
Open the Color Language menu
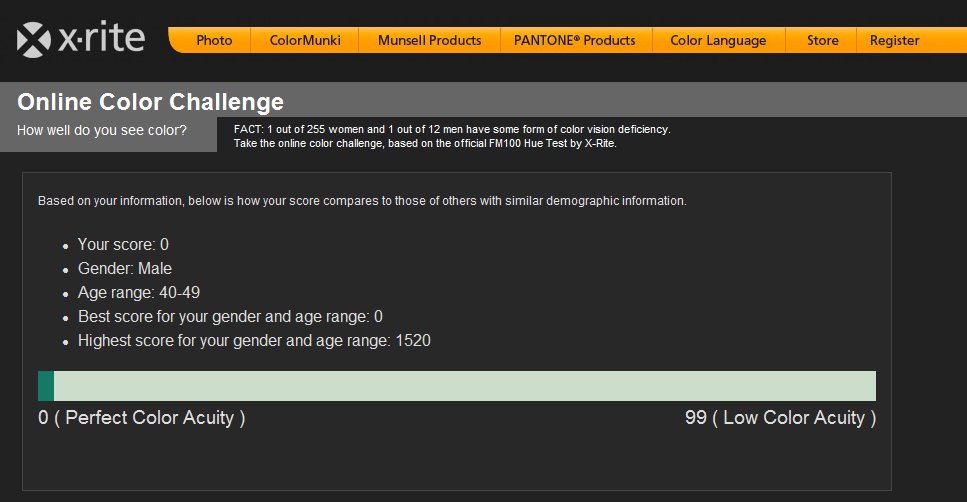coord(718,40)
